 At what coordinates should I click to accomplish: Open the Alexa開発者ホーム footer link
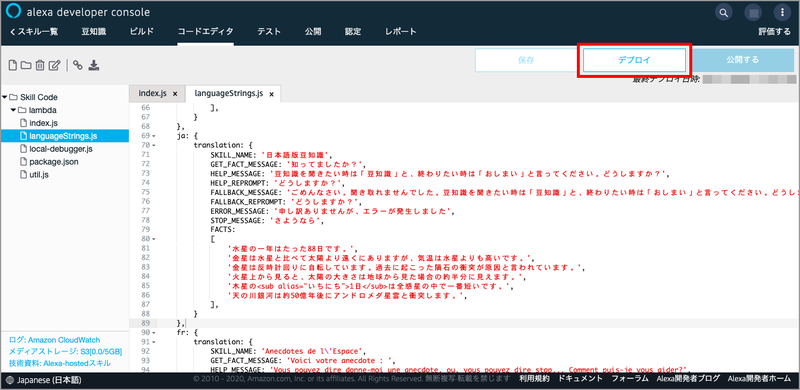[759, 379]
